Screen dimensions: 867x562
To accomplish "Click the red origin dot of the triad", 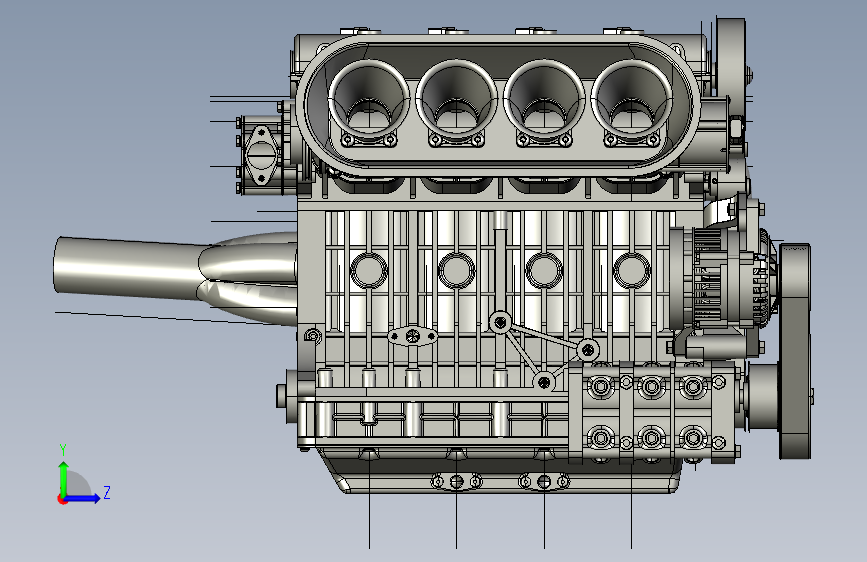I will click(62, 499).
